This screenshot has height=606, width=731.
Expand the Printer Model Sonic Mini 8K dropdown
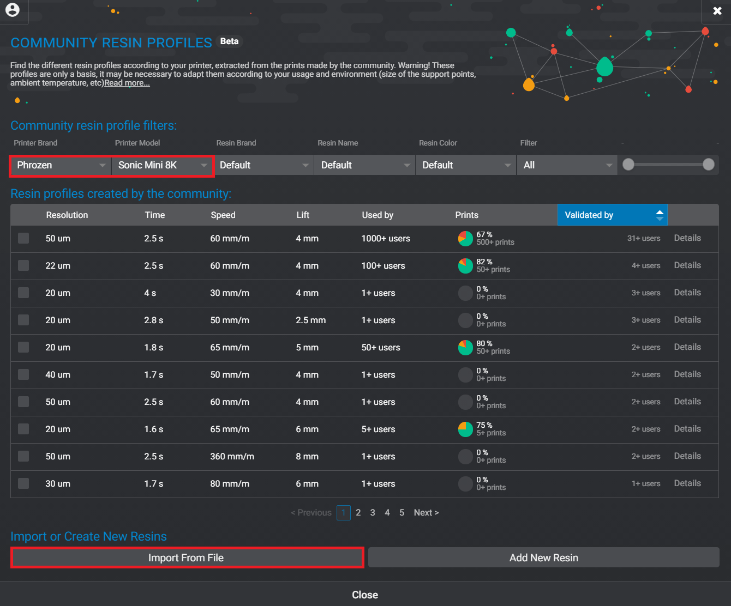[x=161, y=165]
